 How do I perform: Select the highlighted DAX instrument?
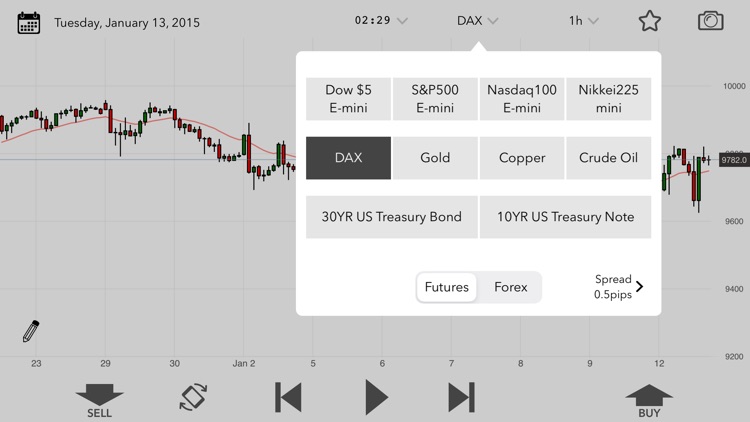click(348, 158)
